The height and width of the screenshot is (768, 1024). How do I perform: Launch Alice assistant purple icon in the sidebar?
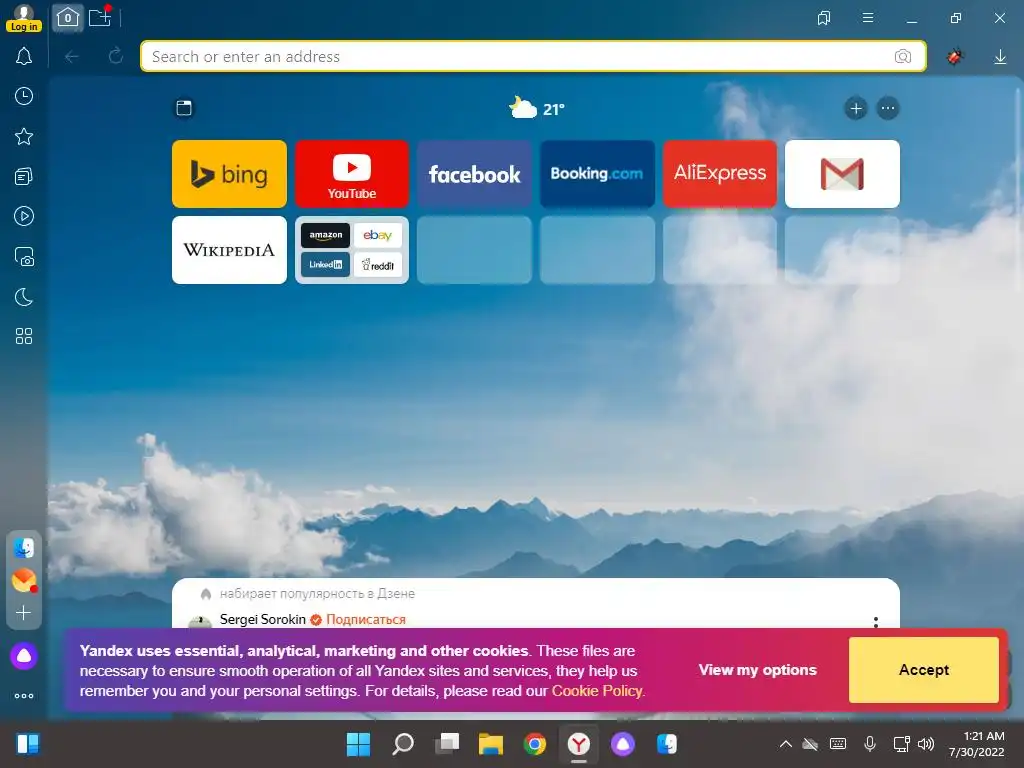click(24, 656)
